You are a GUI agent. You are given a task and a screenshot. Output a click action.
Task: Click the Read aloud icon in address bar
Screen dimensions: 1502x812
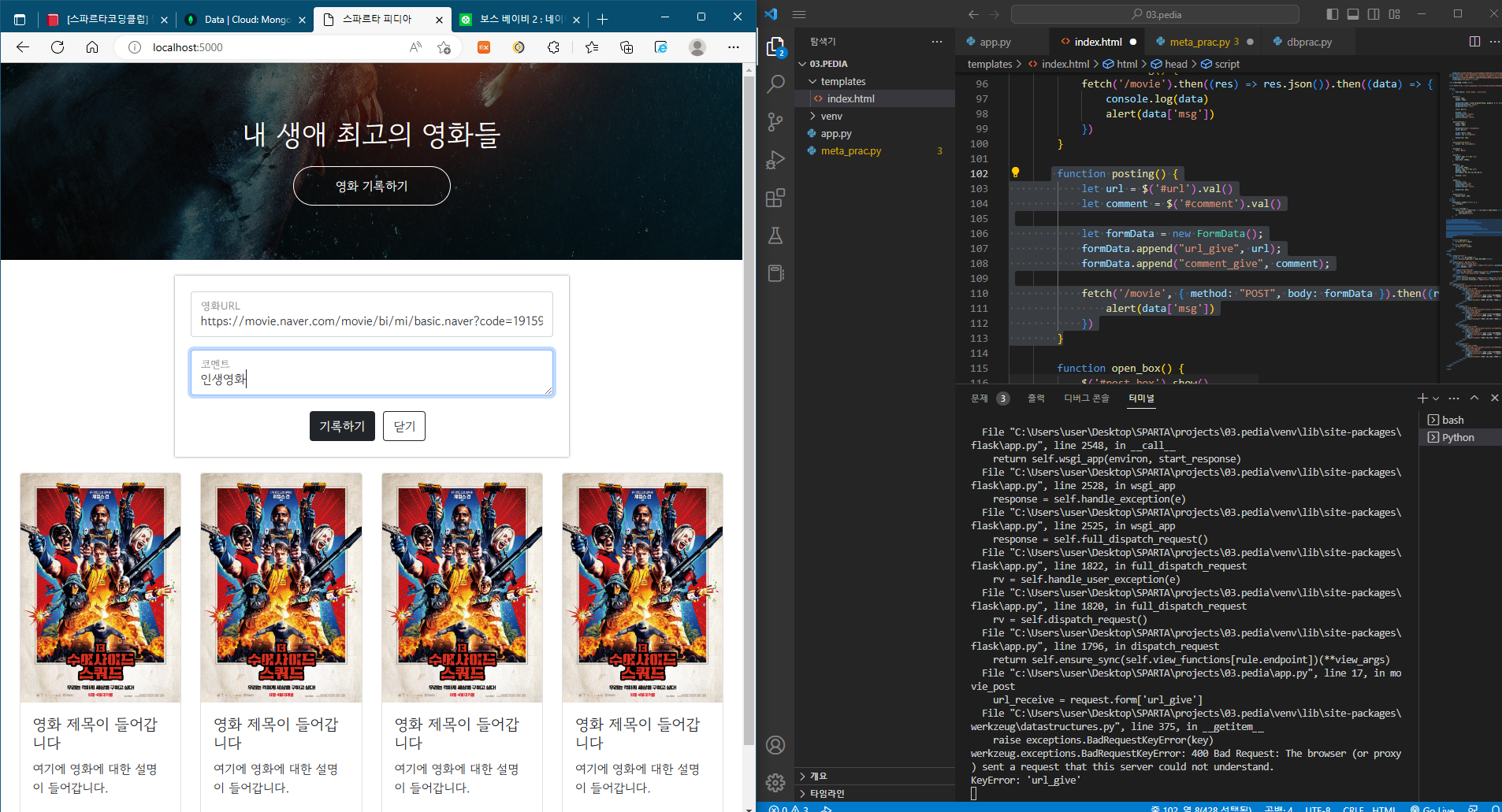pos(415,47)
